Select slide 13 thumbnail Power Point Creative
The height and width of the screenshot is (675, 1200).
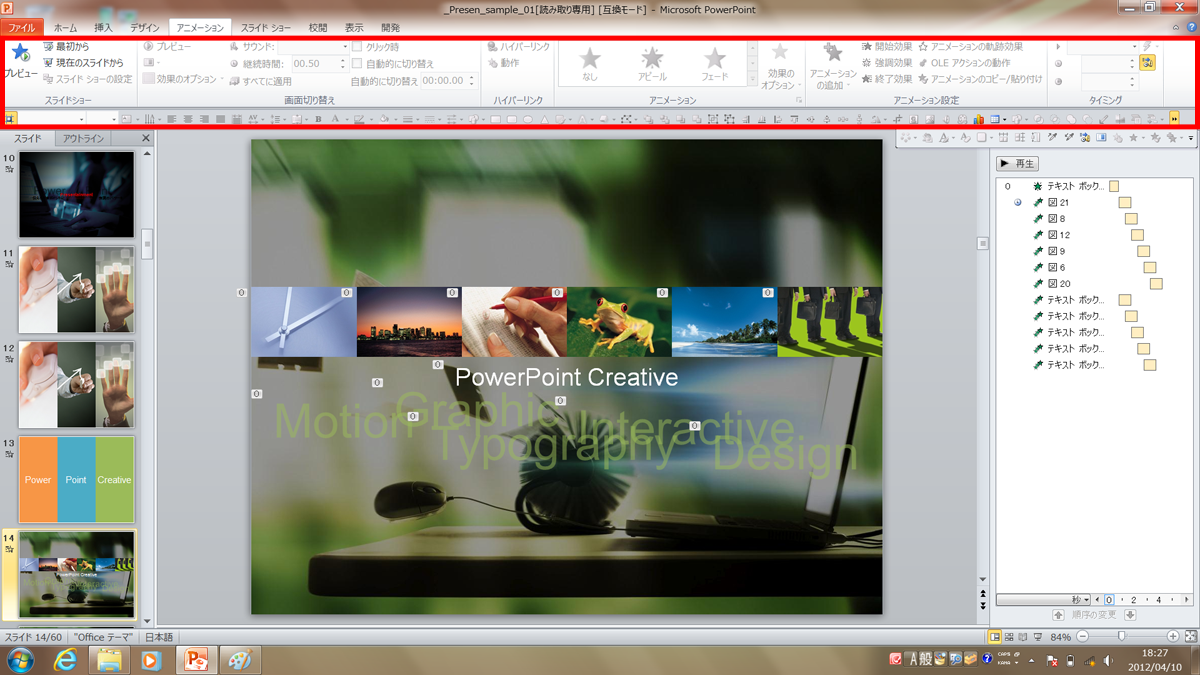[76, 479]
